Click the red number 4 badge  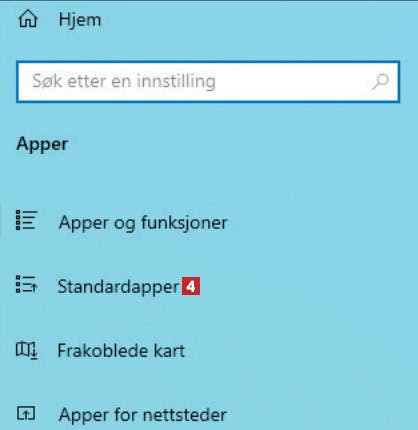pyautogui.click(x=191, y=286)
